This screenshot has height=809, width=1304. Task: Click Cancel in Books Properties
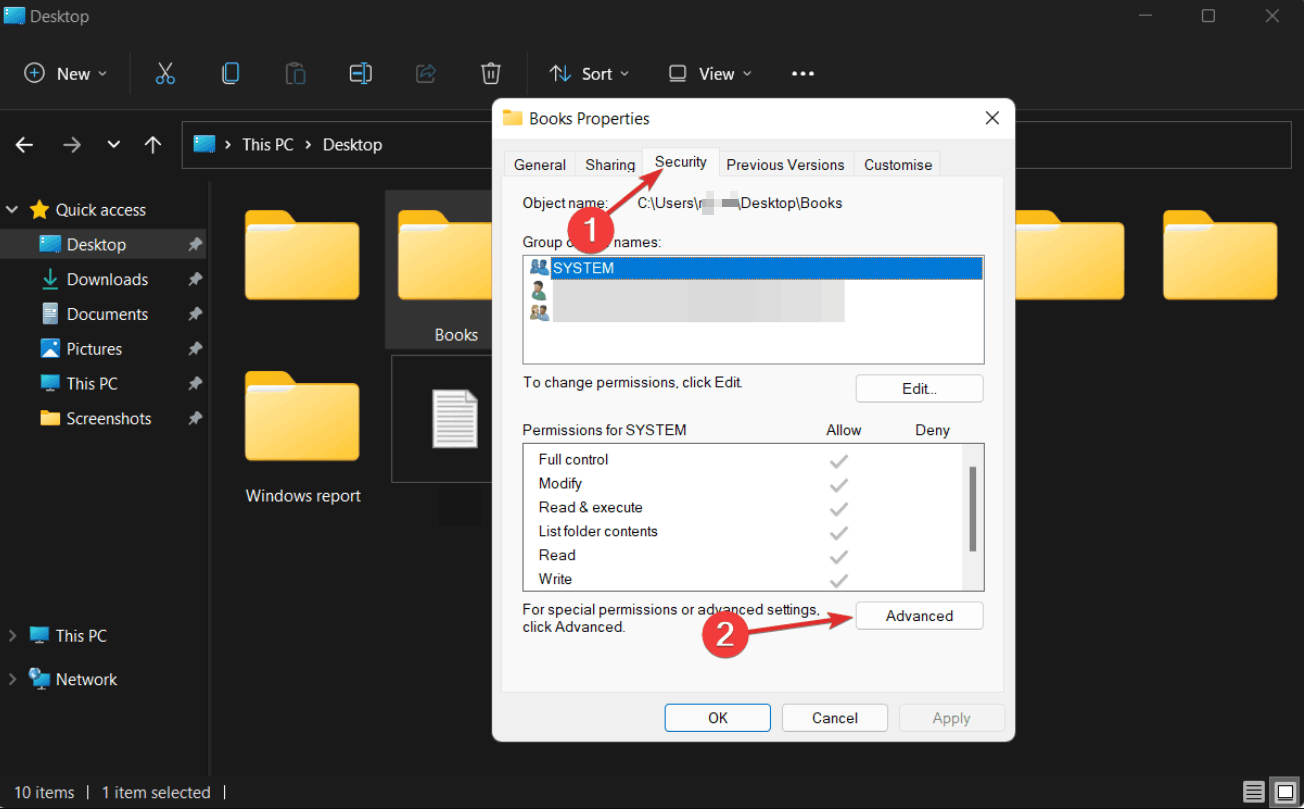click(x=835, y=718)
